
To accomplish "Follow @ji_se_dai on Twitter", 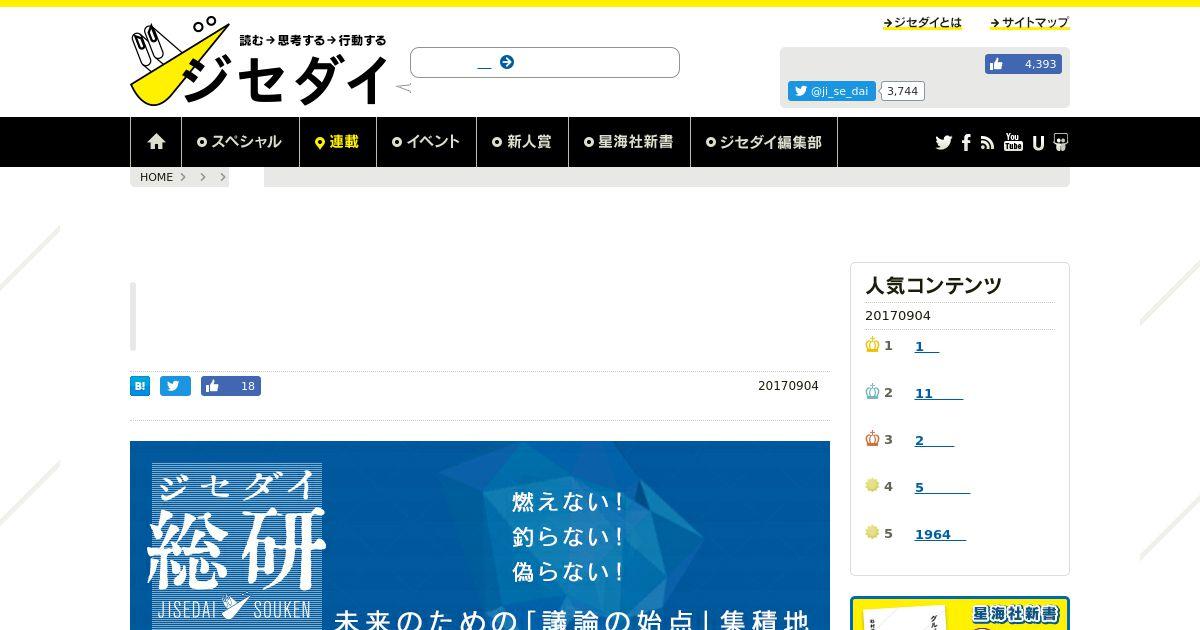I will 832,91.
